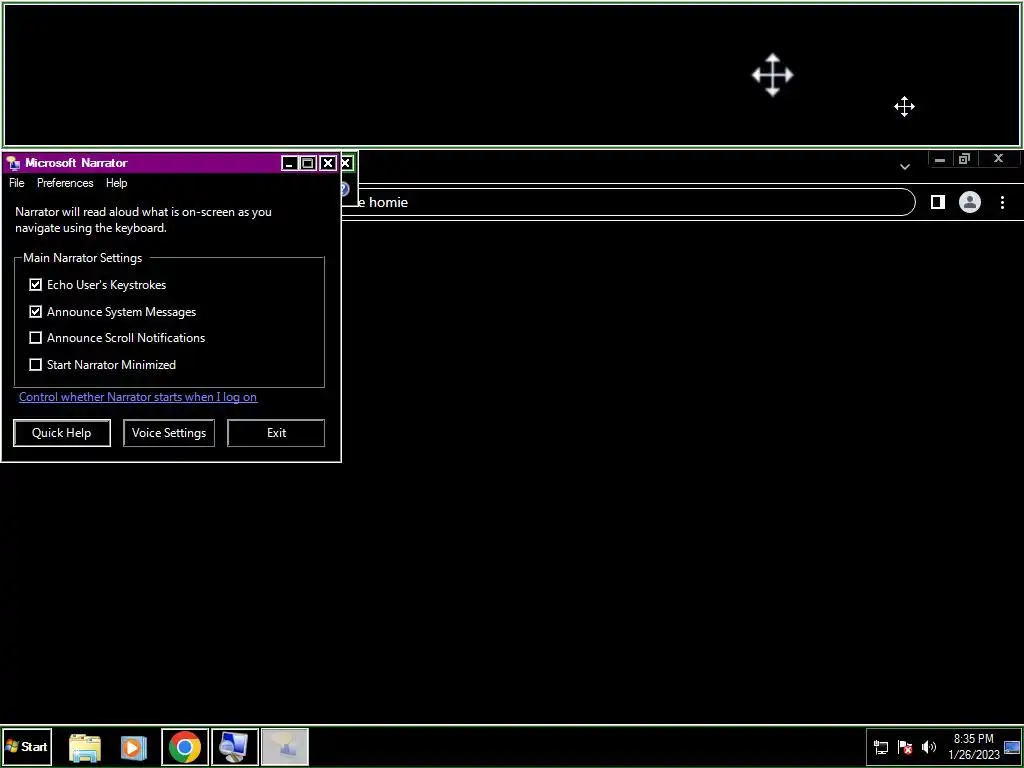This screenshot has height=768, width=1024.
Task: Open the Magnifier taskbar icon
Action: pos(234,747)
